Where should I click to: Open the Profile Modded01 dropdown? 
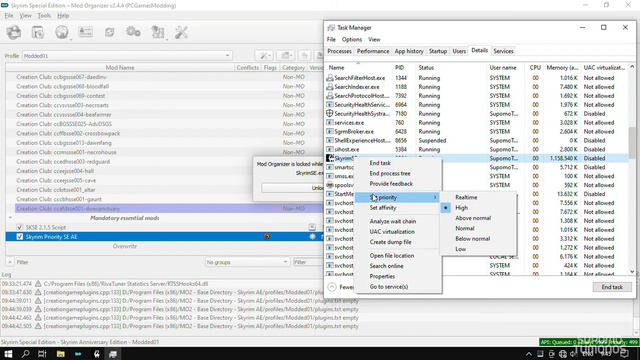pos(127,56)
